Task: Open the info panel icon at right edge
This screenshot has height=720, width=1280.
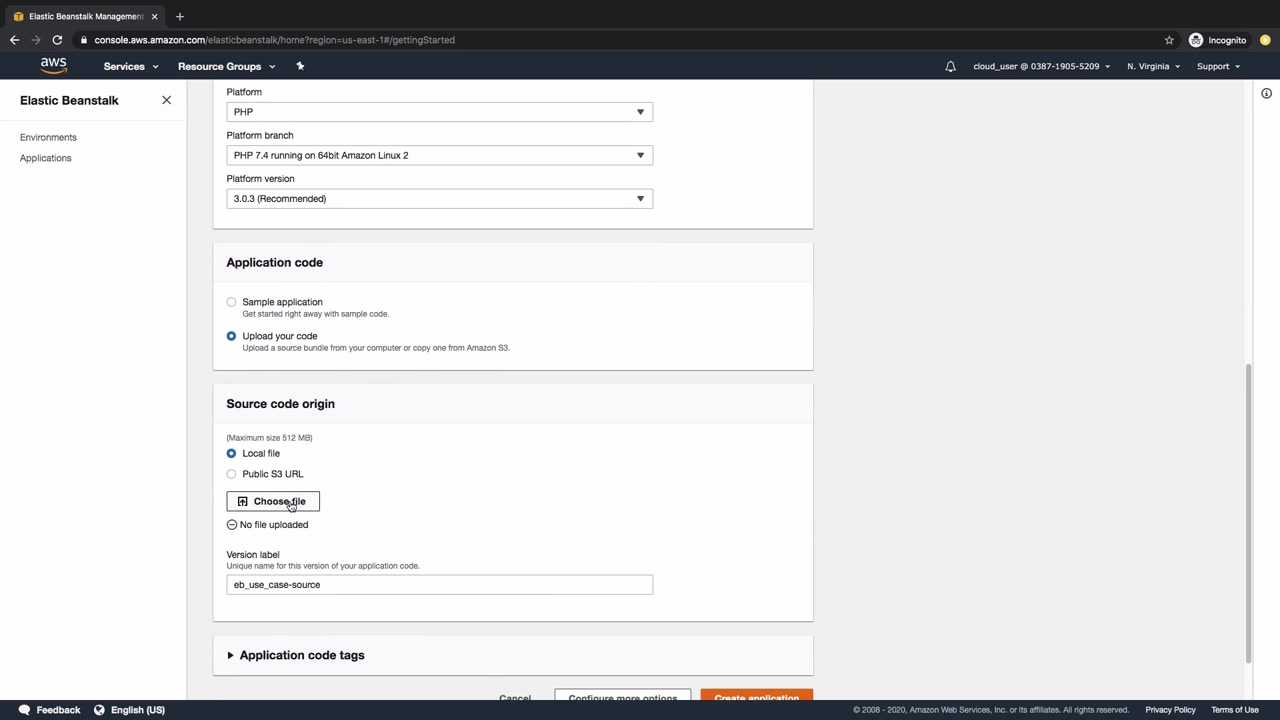Action: click(x=1266, y=93)
